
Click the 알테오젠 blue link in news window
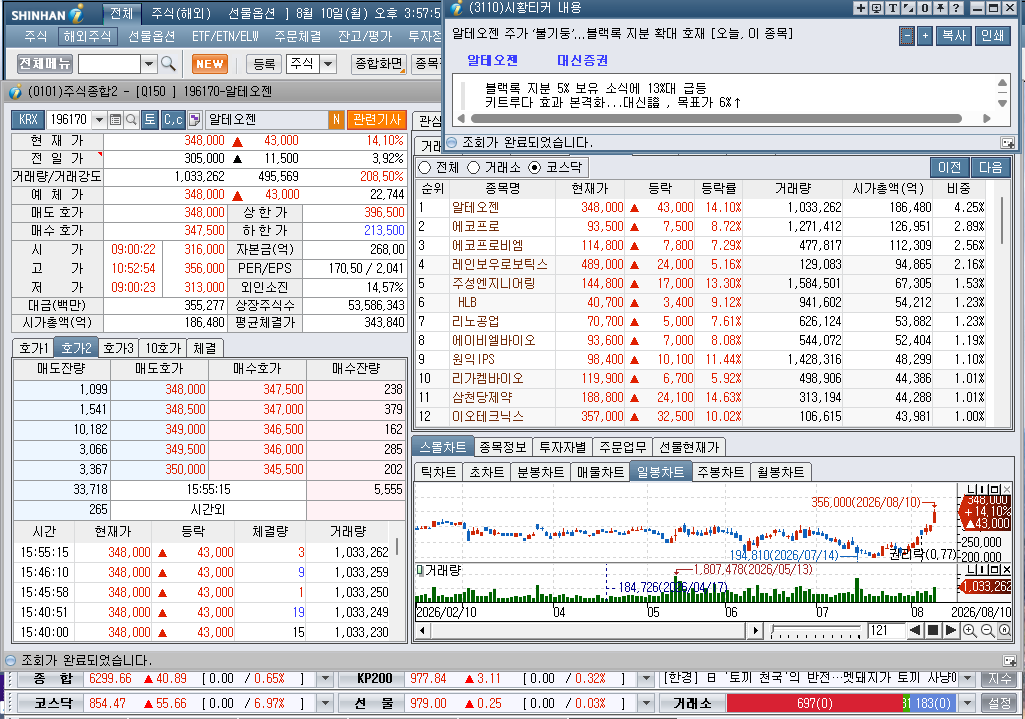[492, 60]
